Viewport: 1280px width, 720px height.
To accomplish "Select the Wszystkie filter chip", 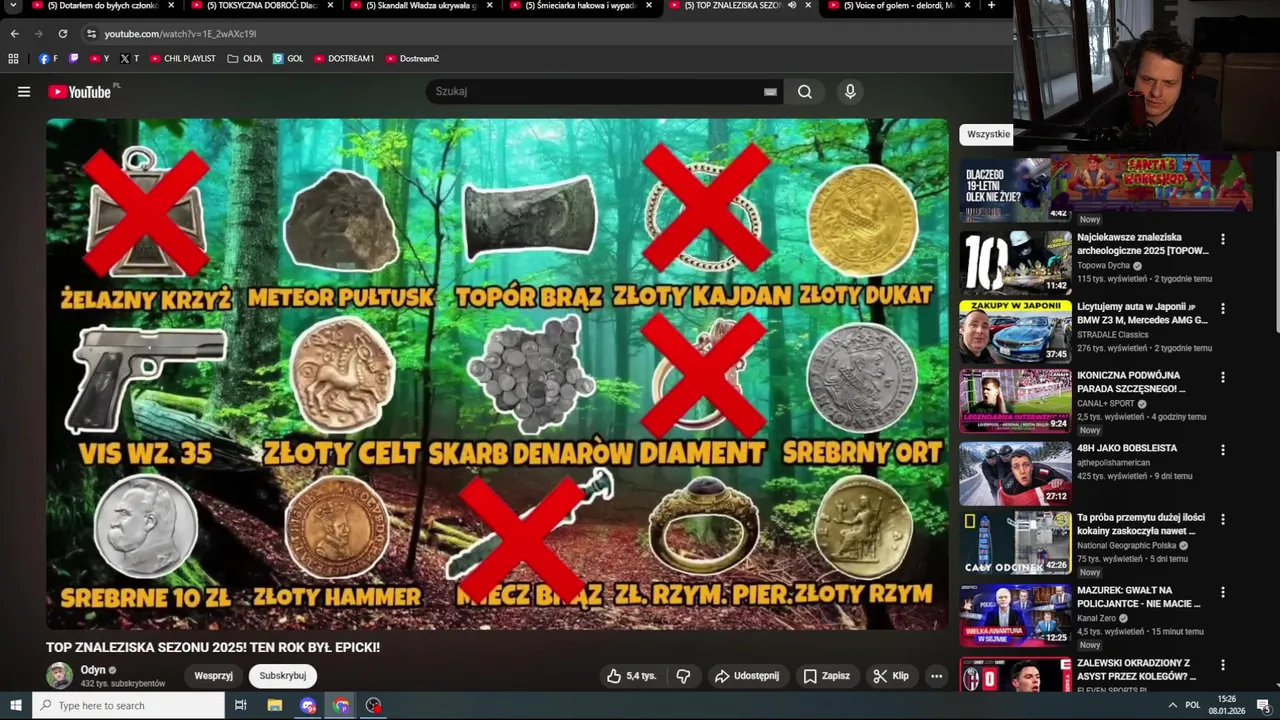I will [x=987, y=134].
